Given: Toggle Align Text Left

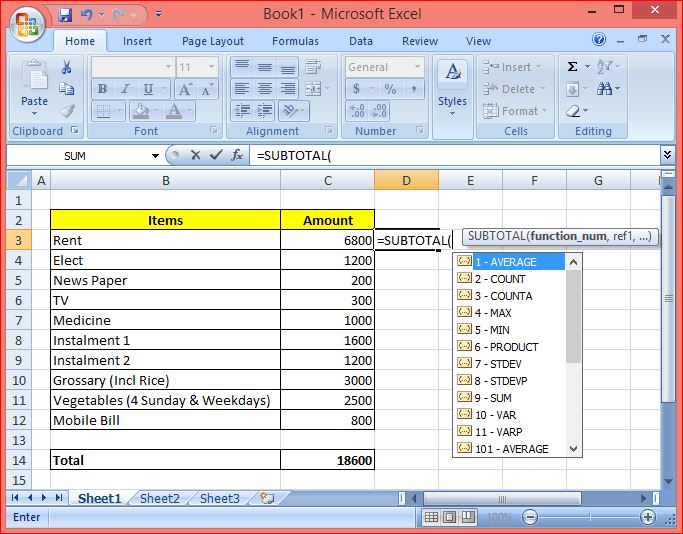Looking at the screenshot, I should (242, 89).
